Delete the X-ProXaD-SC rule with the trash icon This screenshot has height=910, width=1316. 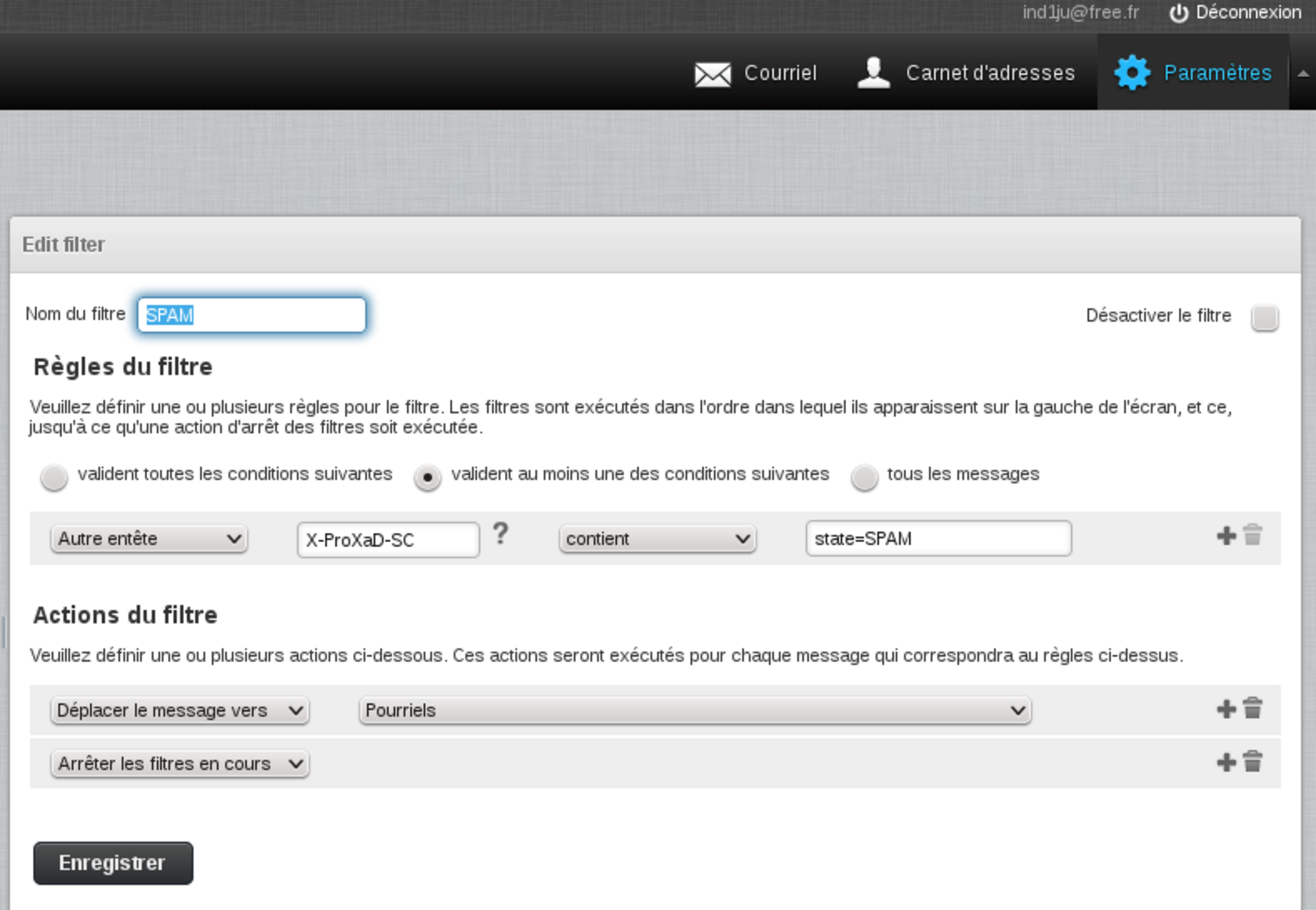[x=1253, y=535]
